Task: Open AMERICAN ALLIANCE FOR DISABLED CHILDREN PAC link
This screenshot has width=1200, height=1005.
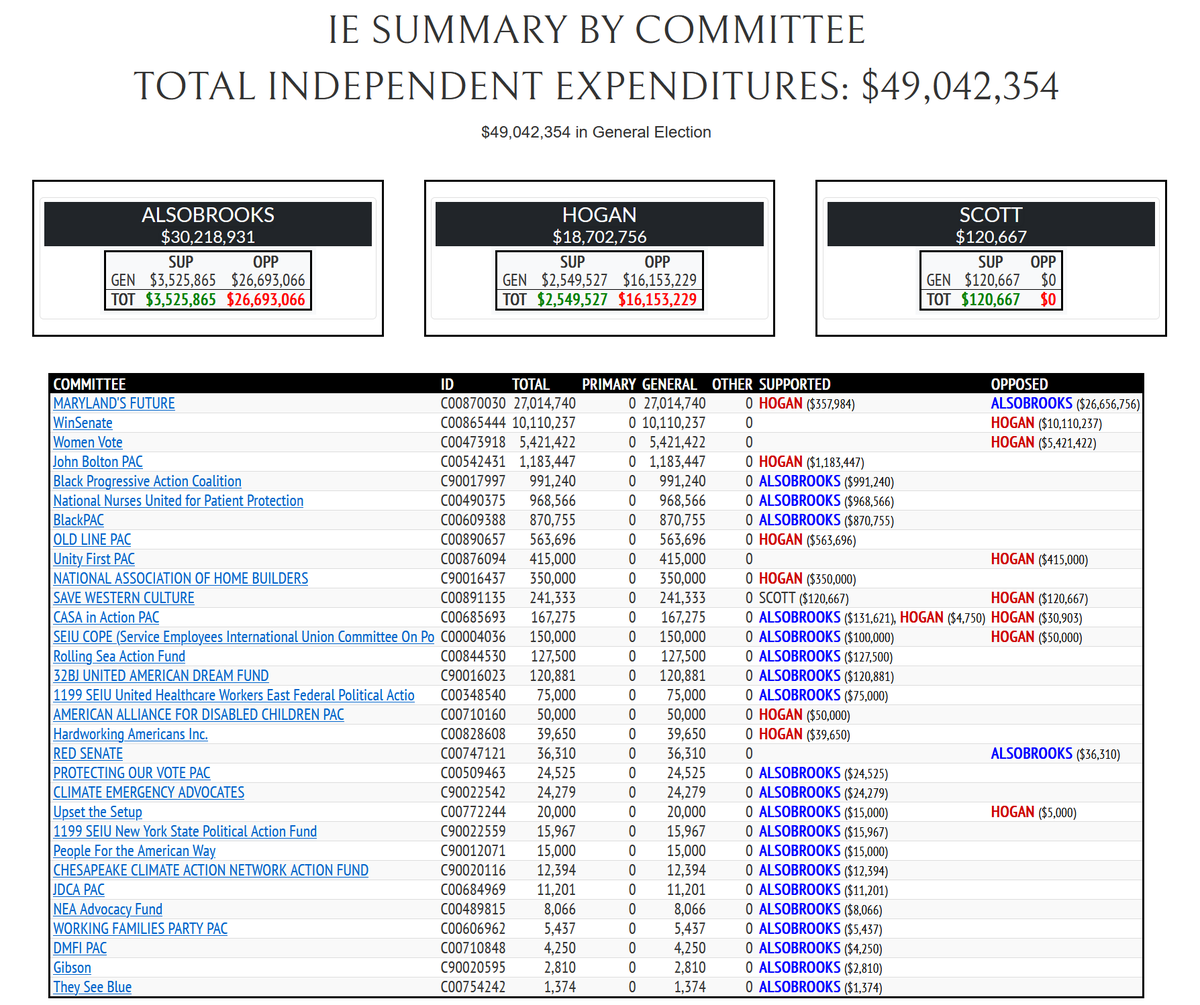Action: (198, 715)
